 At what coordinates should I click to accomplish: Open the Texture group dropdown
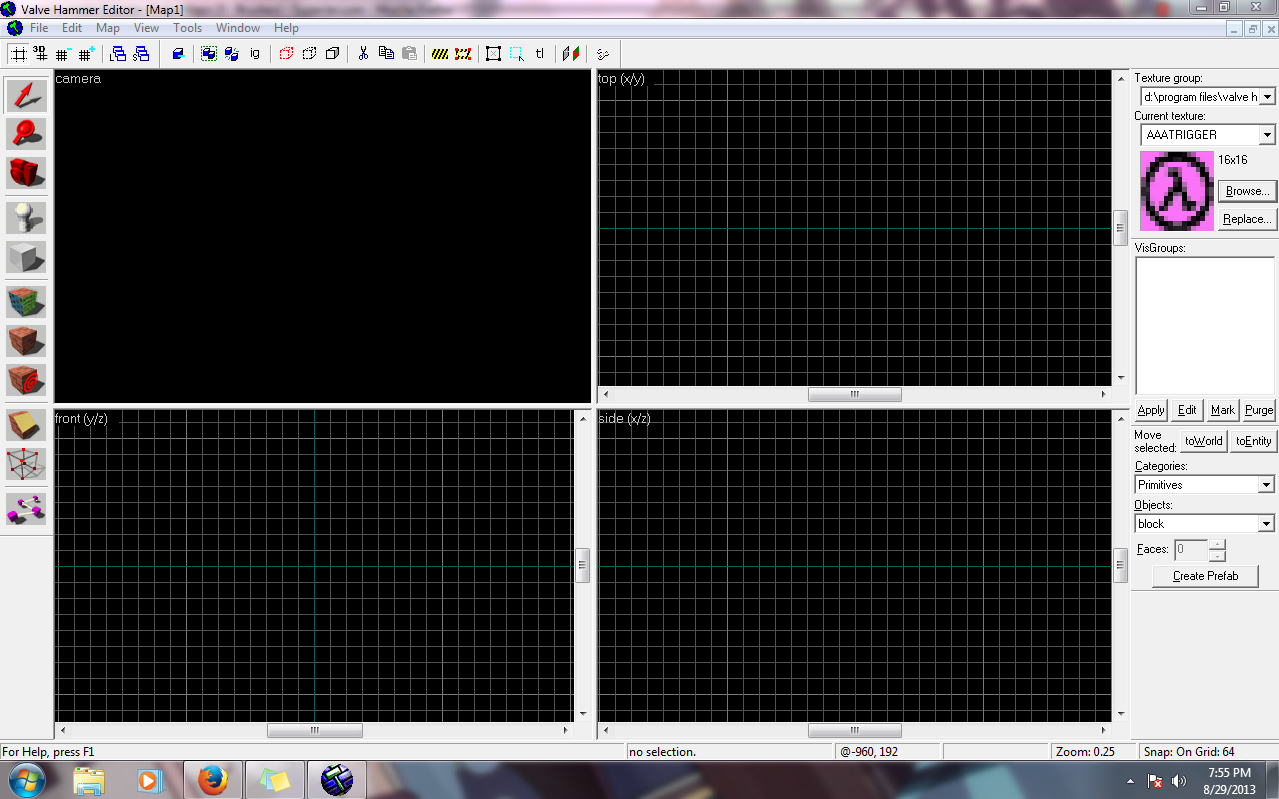(1208, 96)
